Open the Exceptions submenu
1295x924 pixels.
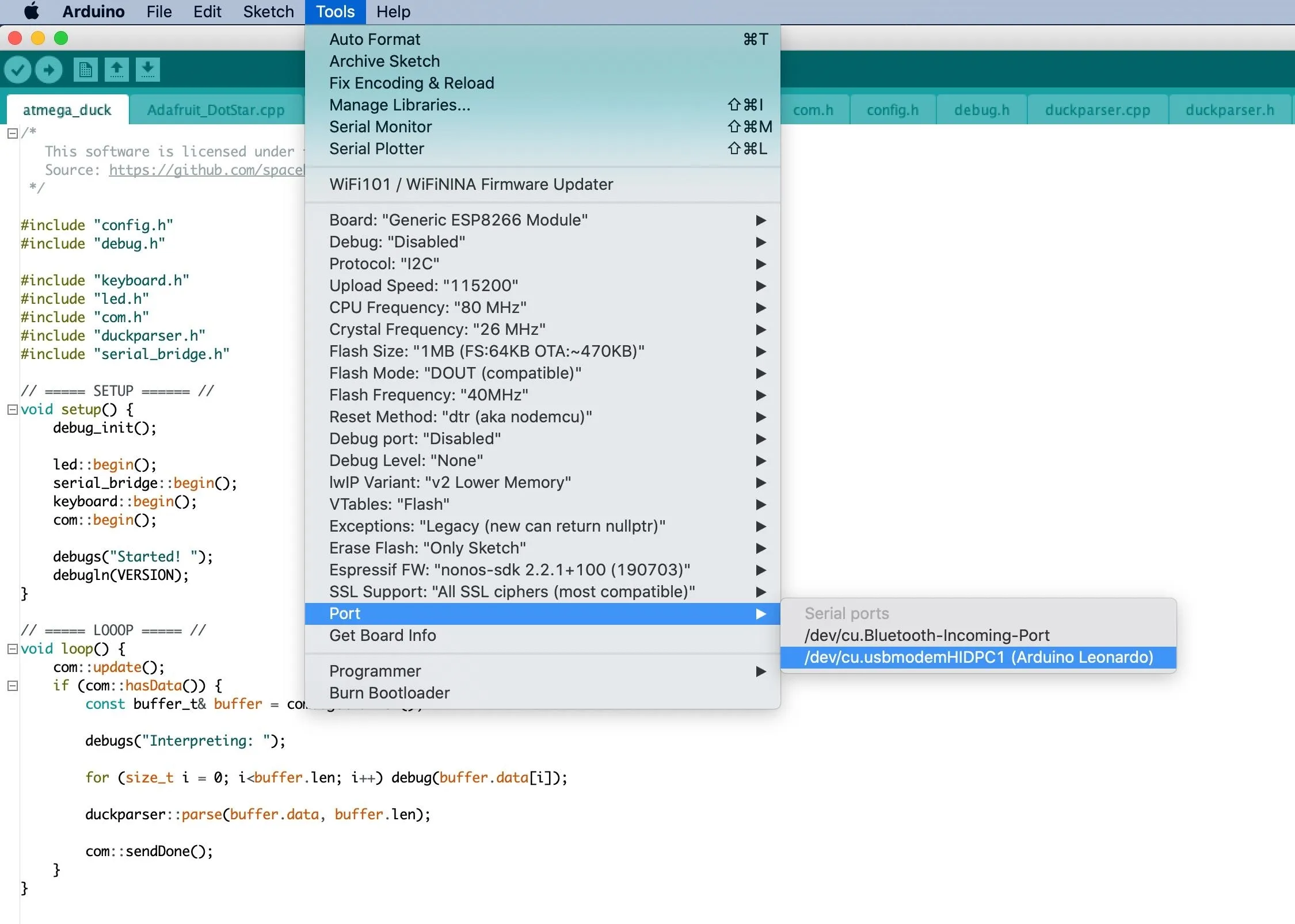click(543, 526)
